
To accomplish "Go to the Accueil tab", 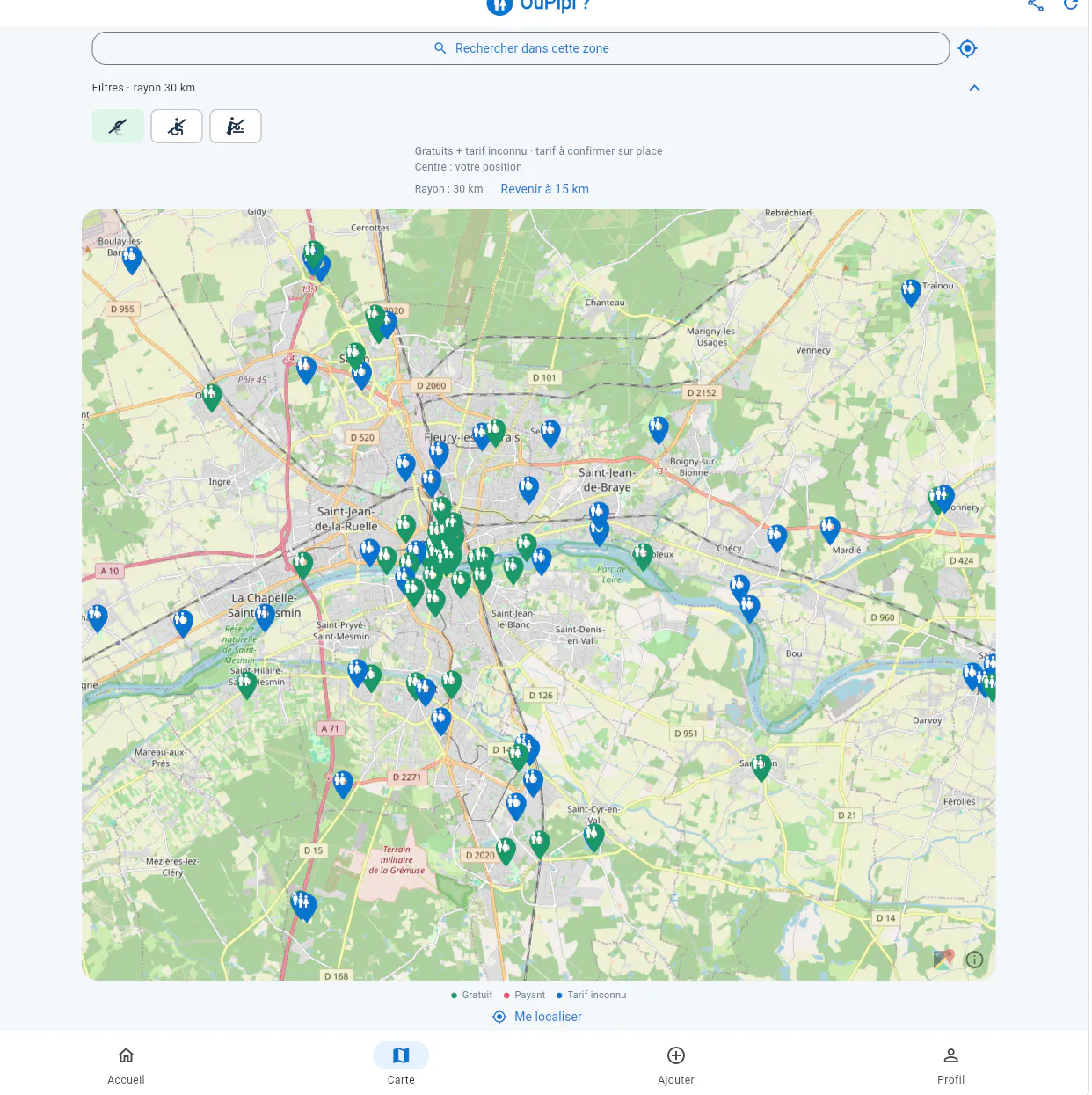I will [x=126, y=1065].
